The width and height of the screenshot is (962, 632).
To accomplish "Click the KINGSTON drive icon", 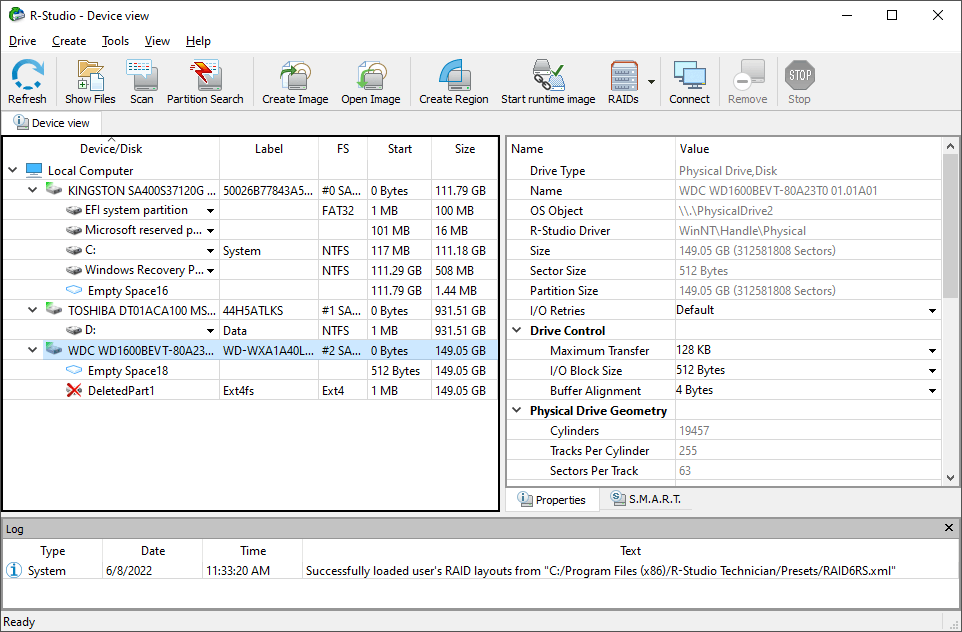I will (54, 190).
